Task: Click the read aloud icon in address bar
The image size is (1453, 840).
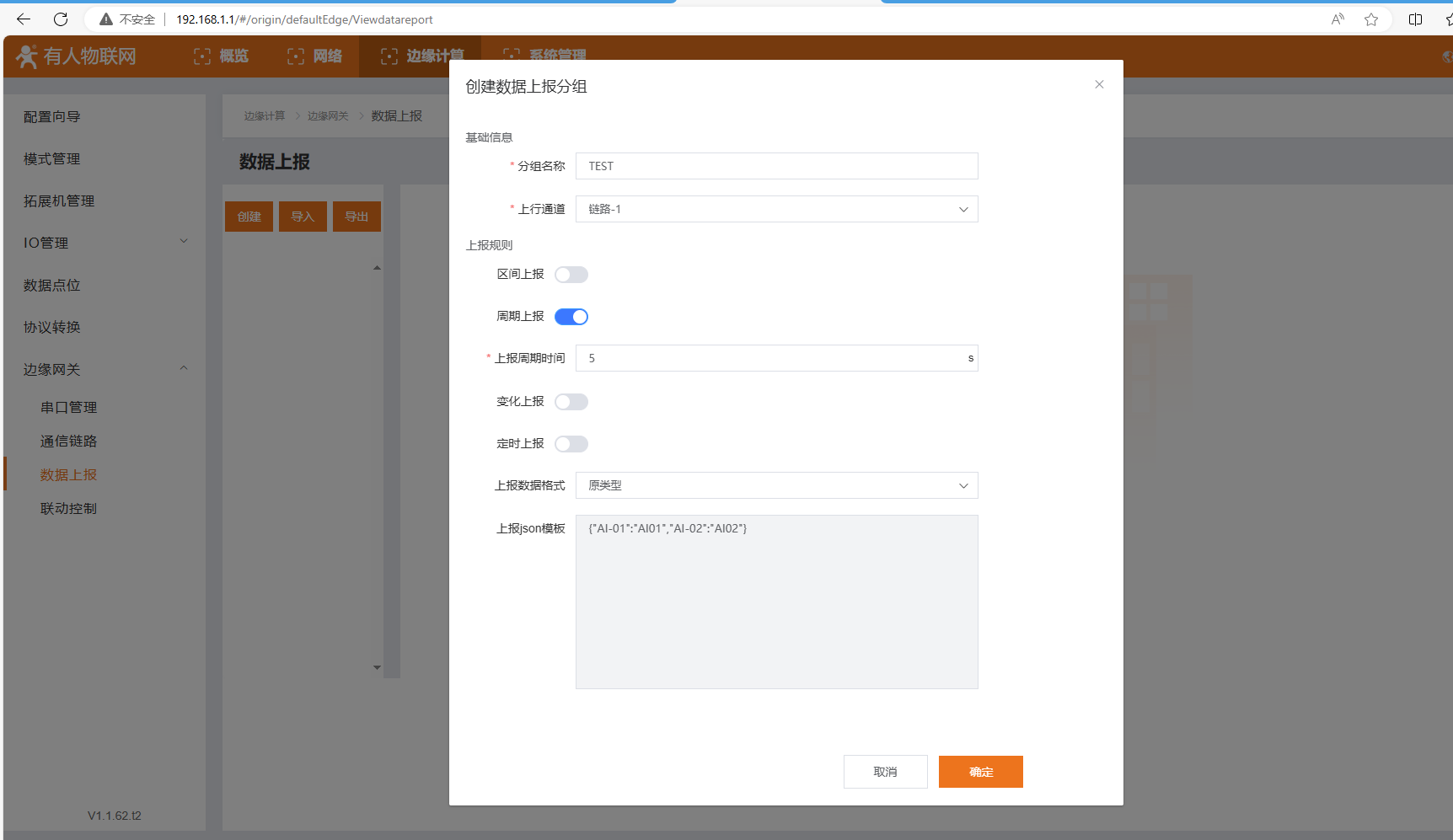Action: [x=1338, y=19]
